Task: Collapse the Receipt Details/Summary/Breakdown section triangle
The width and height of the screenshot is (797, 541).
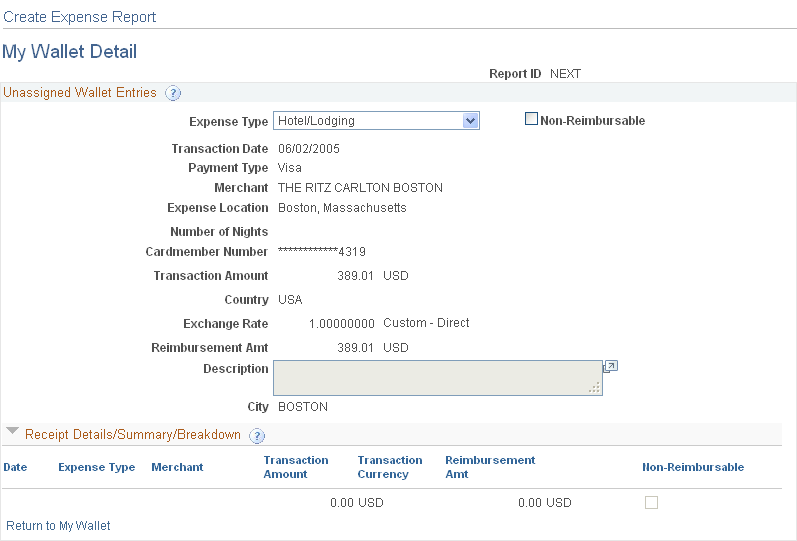Action: (12, 432)
